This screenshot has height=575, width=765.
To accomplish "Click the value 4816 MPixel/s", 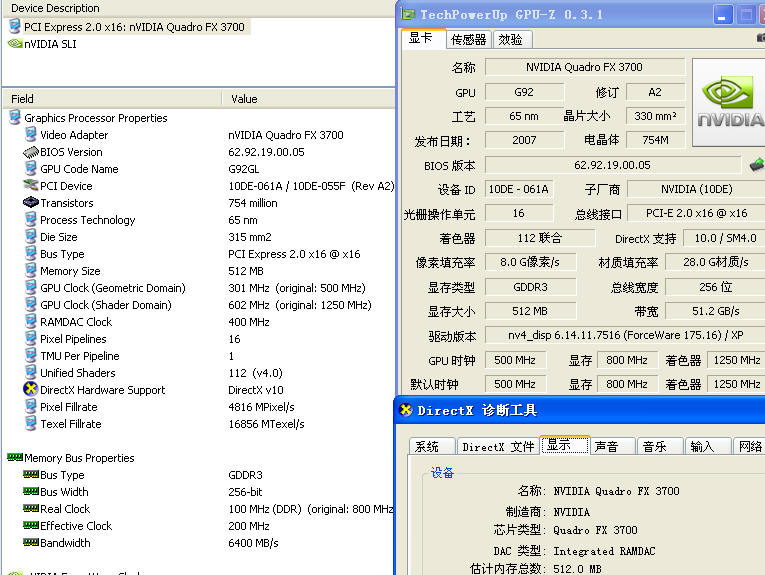I will [262, 407].
